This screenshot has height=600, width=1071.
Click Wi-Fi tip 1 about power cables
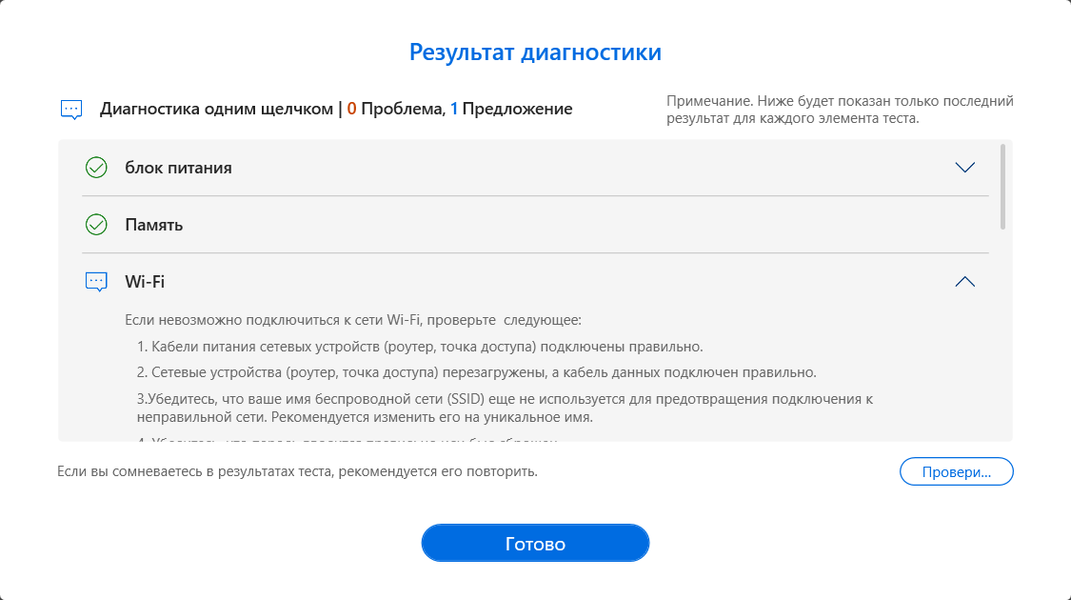[x=420, y=347]
